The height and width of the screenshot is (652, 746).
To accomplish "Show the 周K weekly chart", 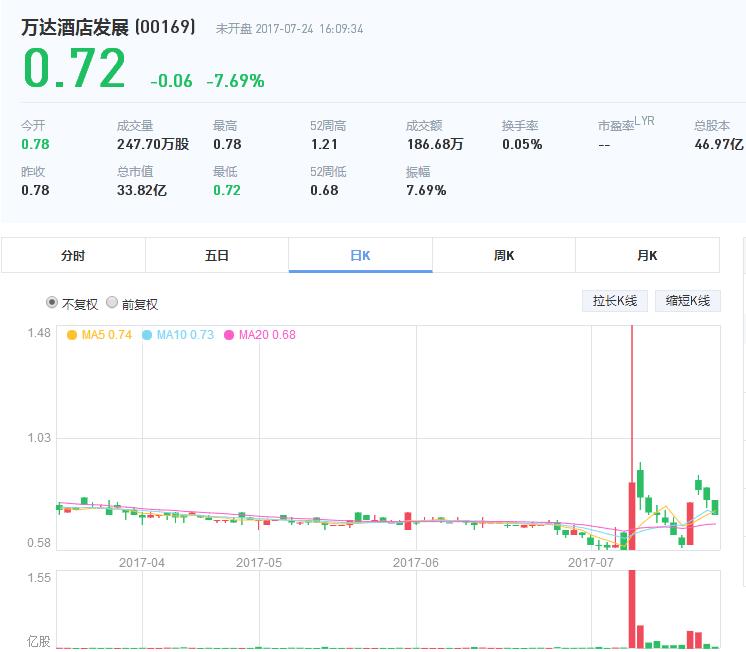I will pyautogui.click(x=504, y=255).
